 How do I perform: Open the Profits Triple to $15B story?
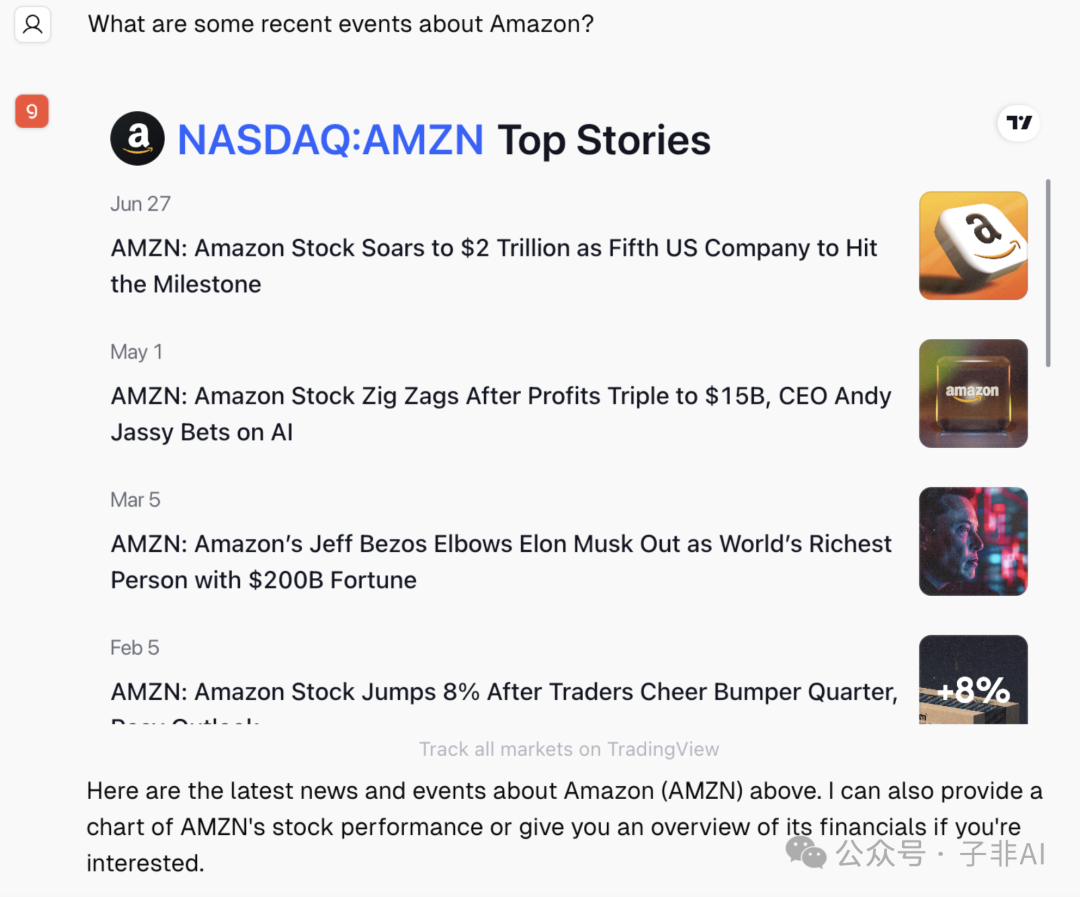click(501, 414)
